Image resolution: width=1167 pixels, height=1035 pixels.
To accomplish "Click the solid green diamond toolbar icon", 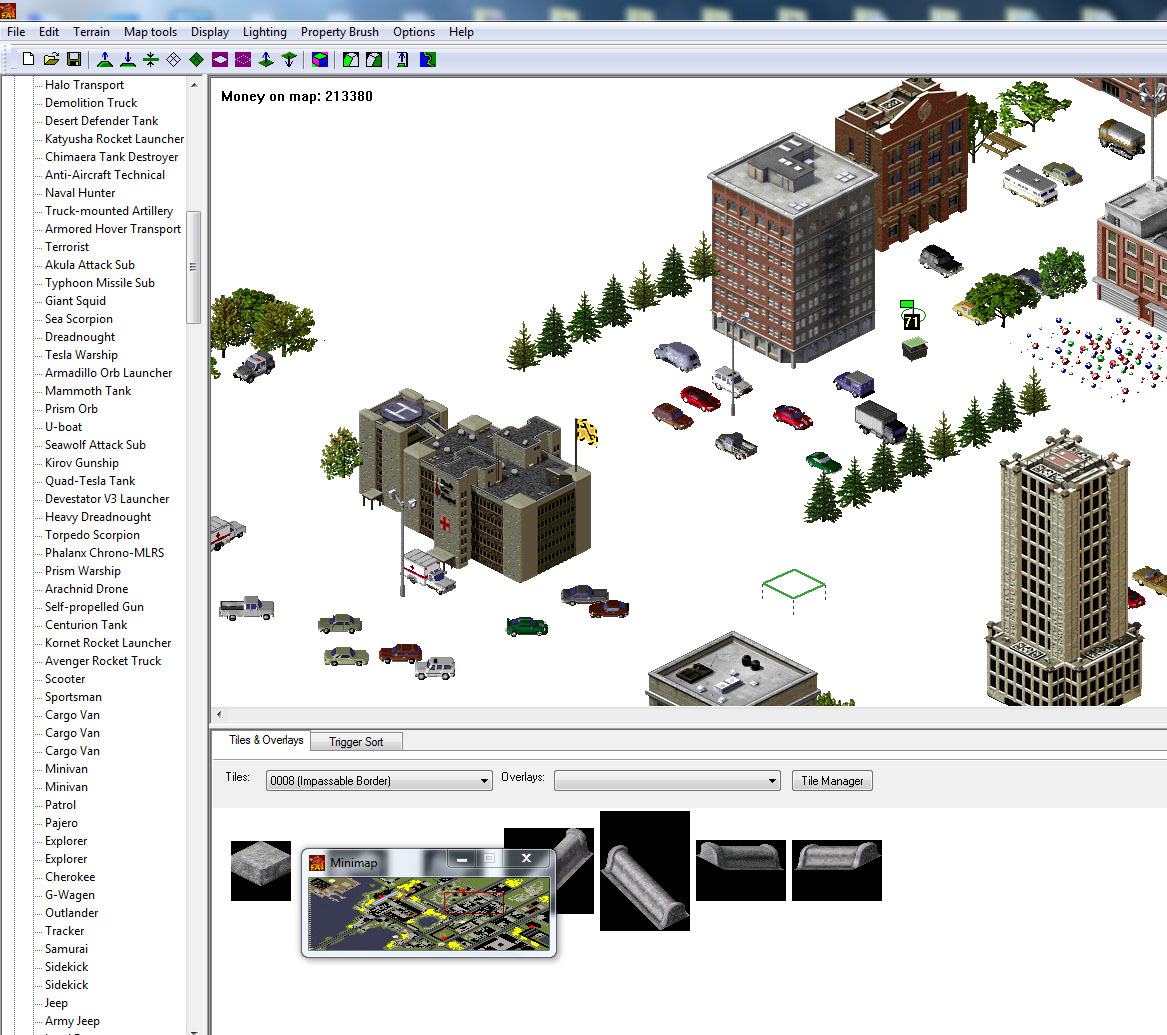I will 196,60.
